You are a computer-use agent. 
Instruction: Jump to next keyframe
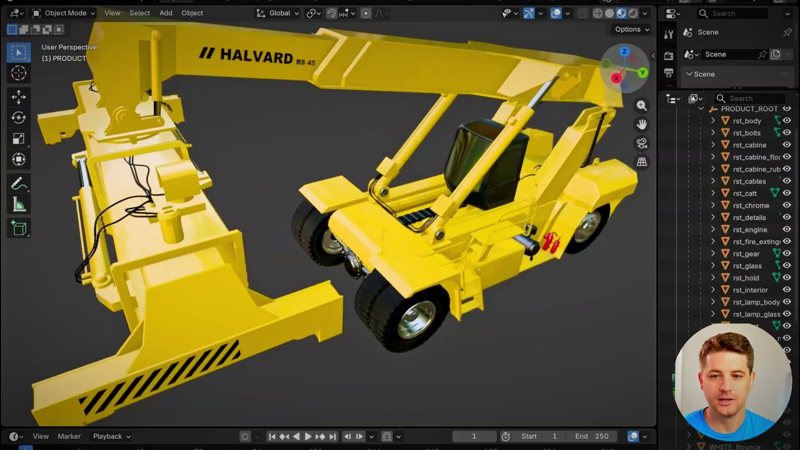320,436
